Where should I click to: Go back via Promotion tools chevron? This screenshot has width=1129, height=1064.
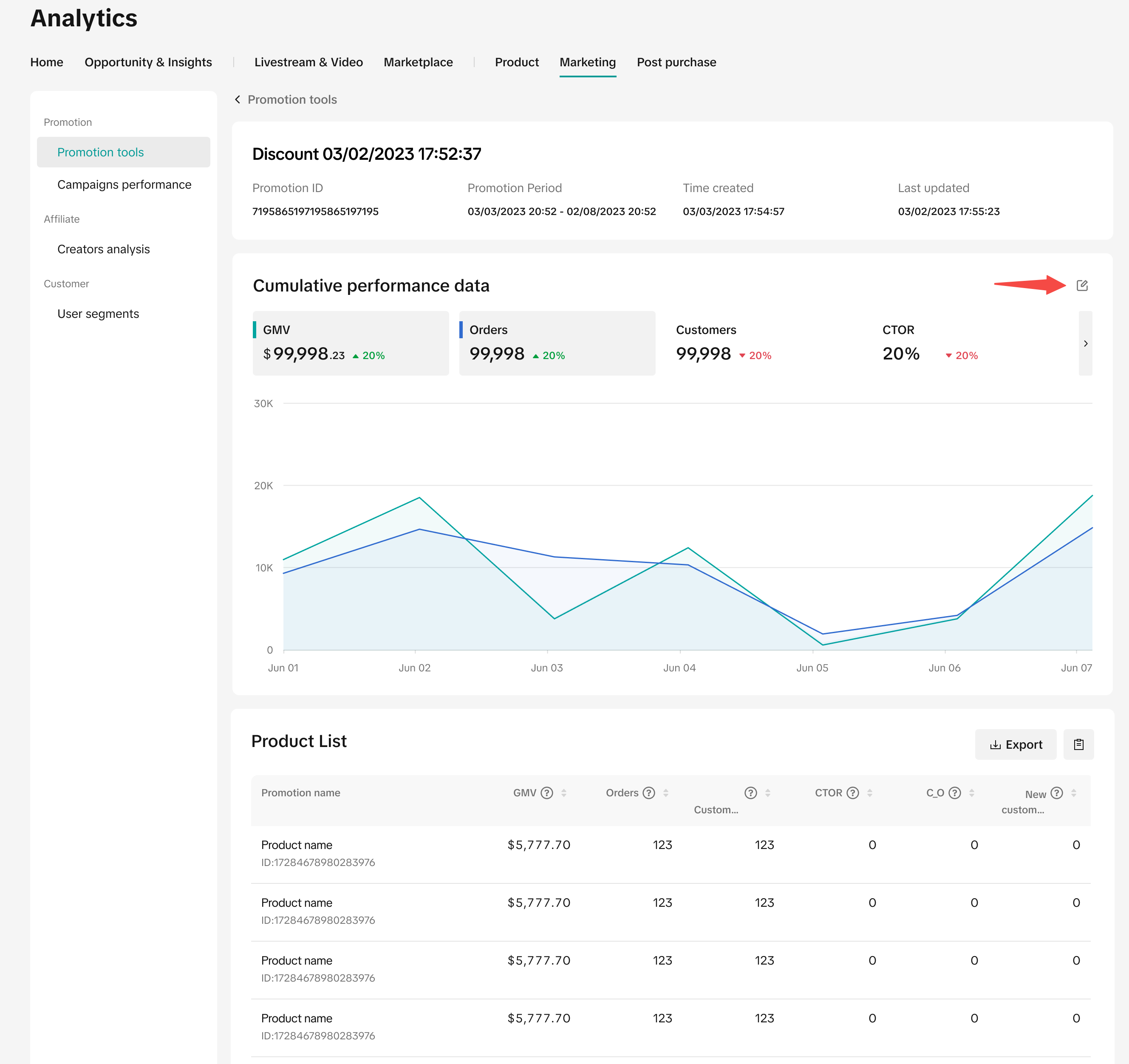(x=238, y=99)
